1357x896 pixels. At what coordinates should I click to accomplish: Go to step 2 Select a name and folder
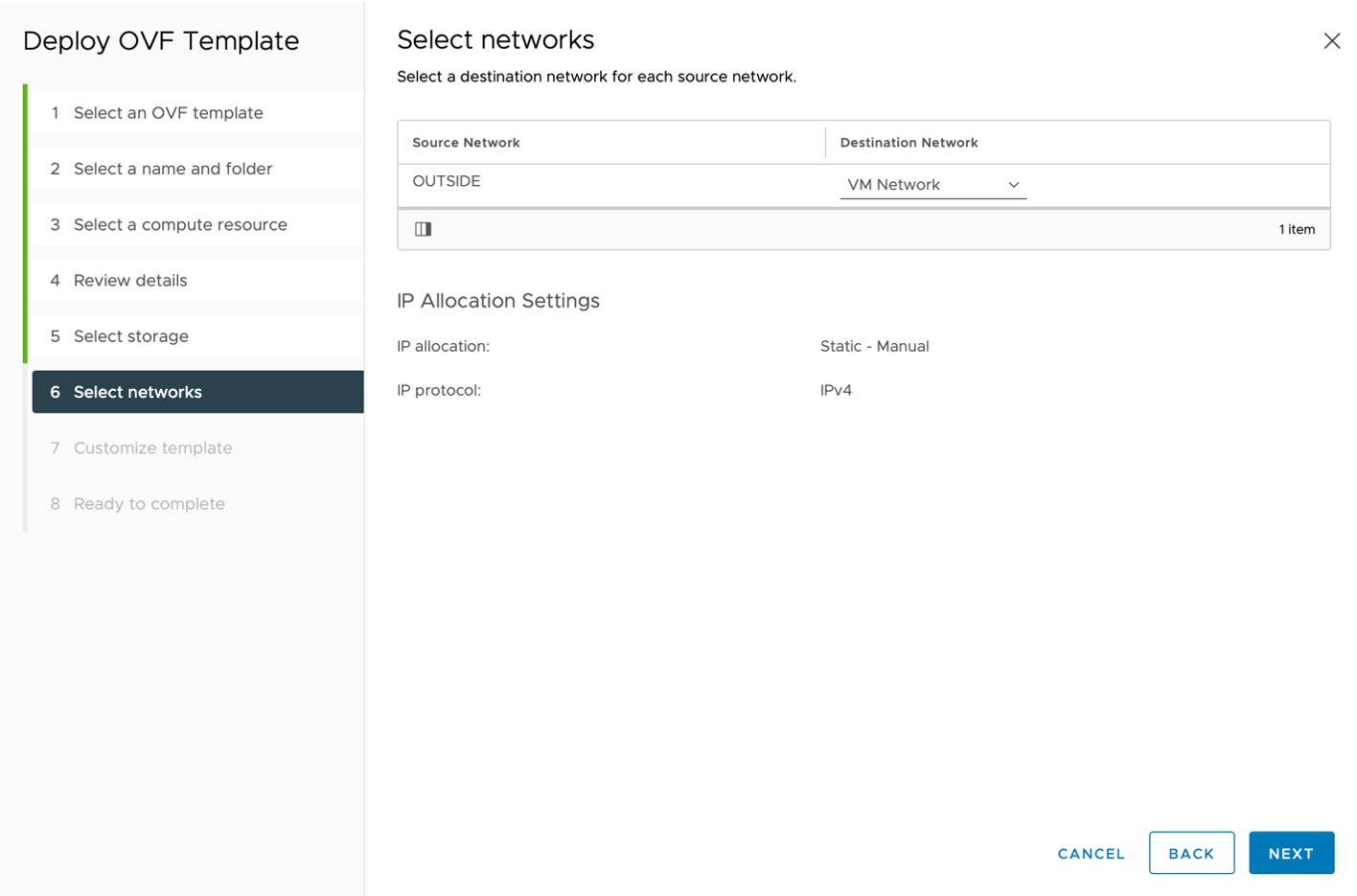click(x=172, y=168)
